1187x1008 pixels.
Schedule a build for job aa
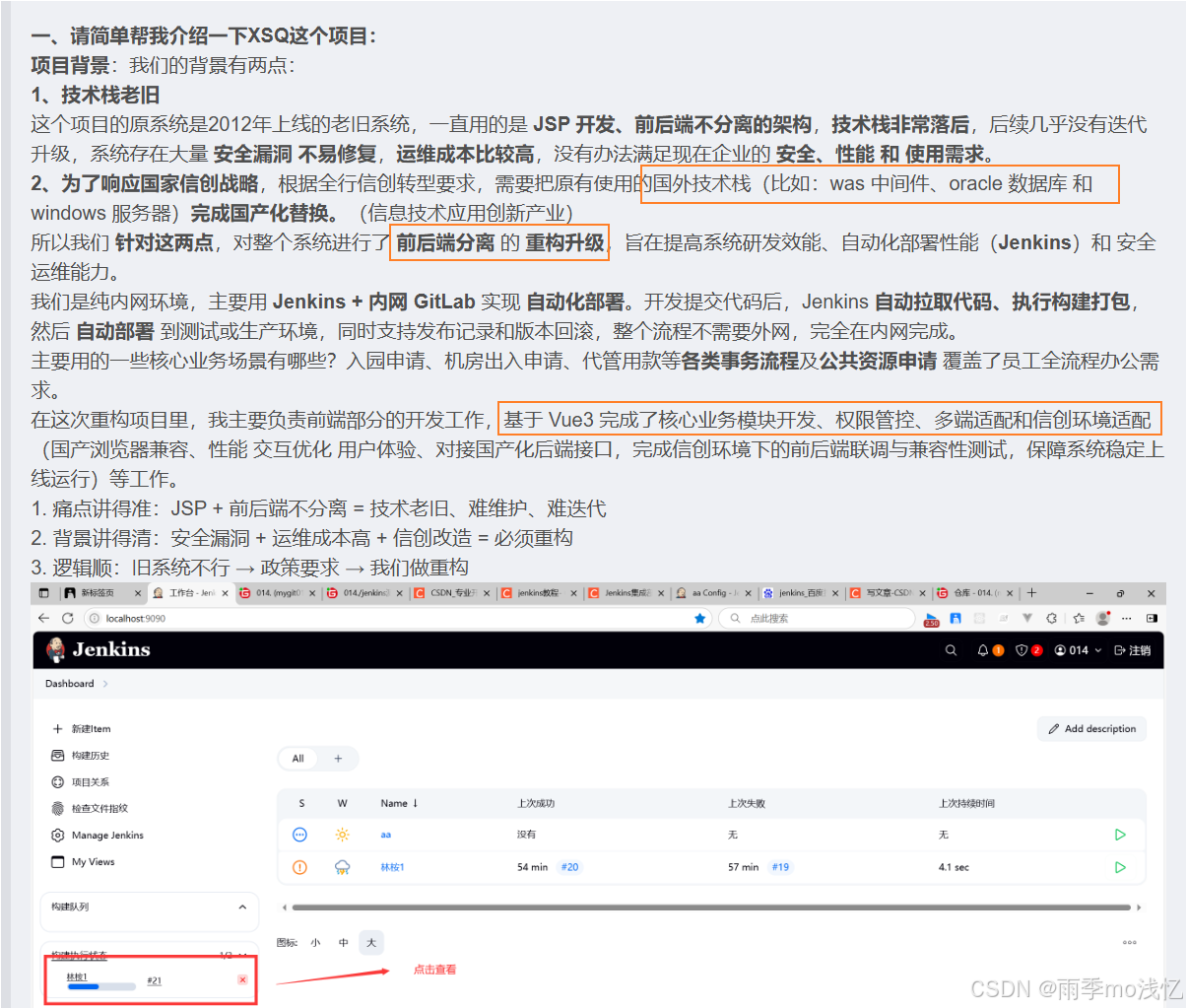click(x=1120, y=835)
